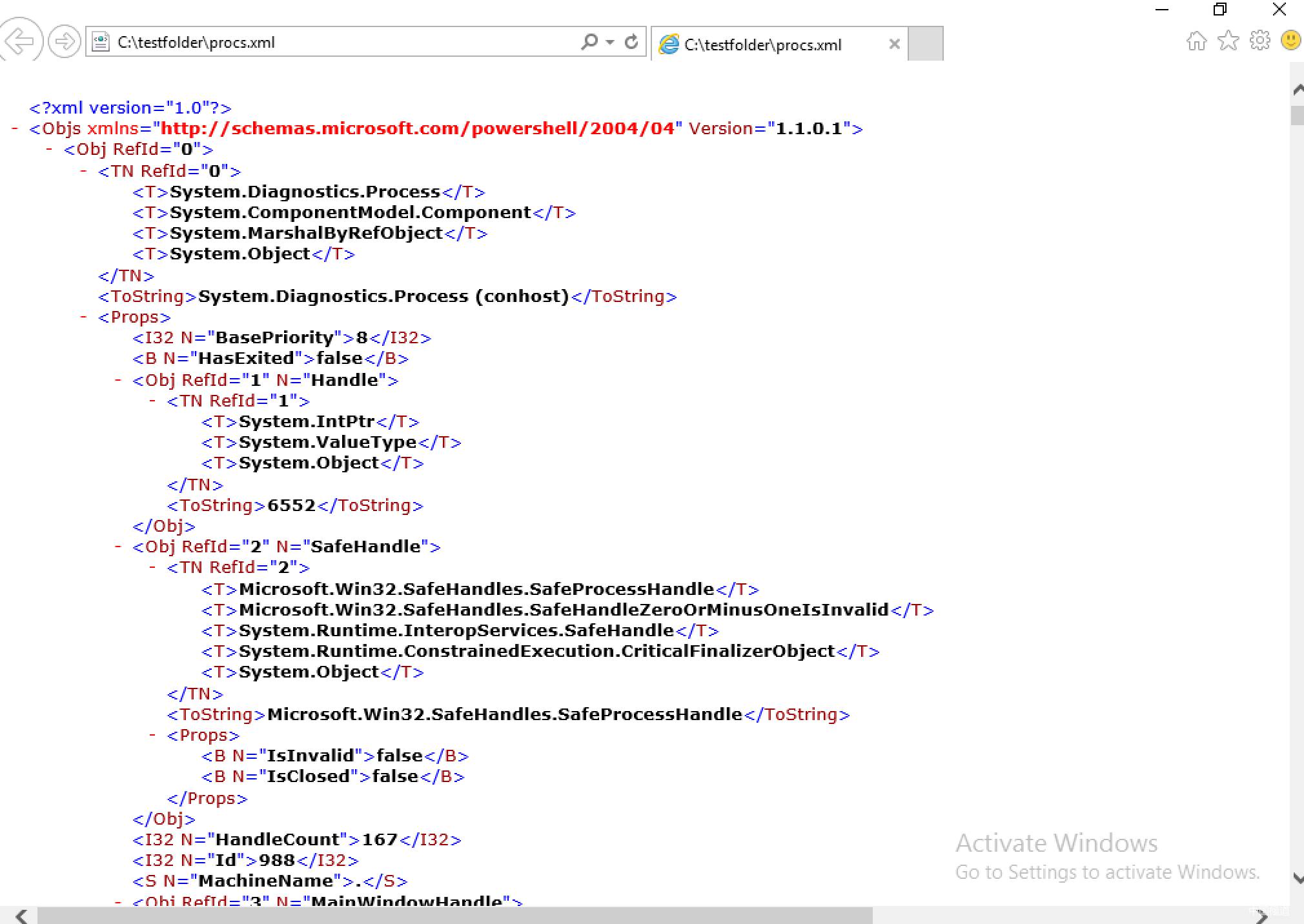Restore down the browser window
1304x924 pixels.
[x=1220, y=10]
